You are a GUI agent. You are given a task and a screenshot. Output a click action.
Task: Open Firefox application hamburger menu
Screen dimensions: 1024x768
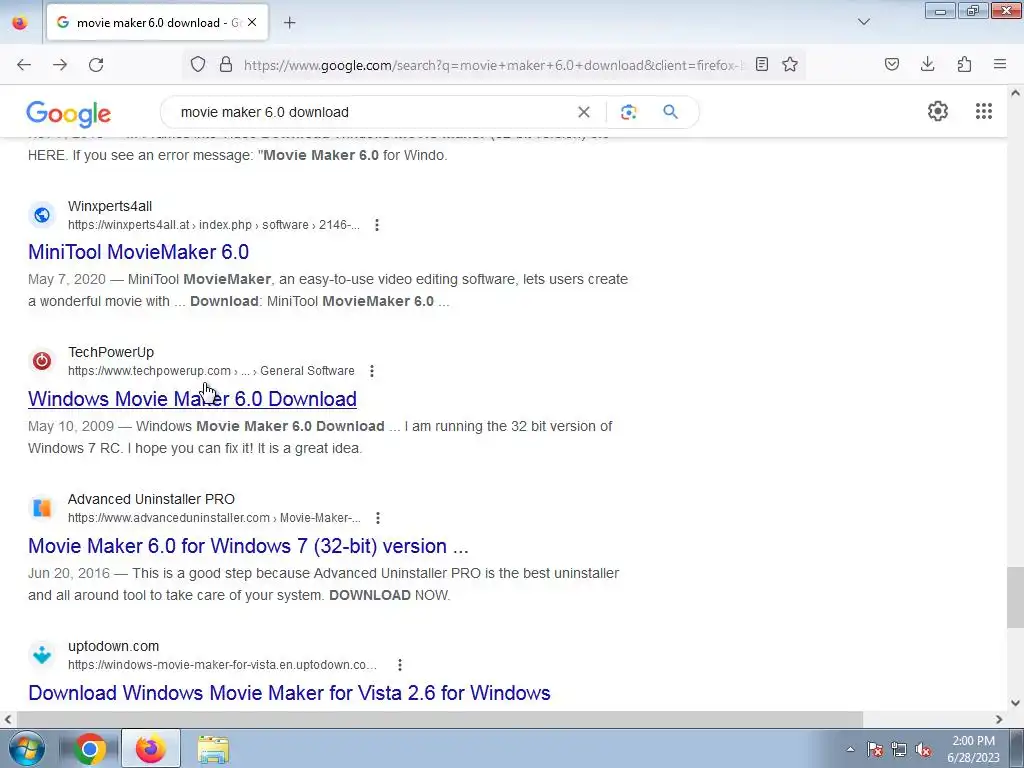click(x=1000, y=65)
